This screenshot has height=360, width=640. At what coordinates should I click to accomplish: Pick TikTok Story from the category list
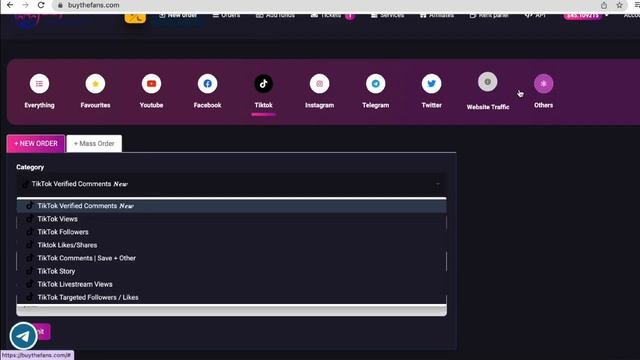tap(231, 271)
